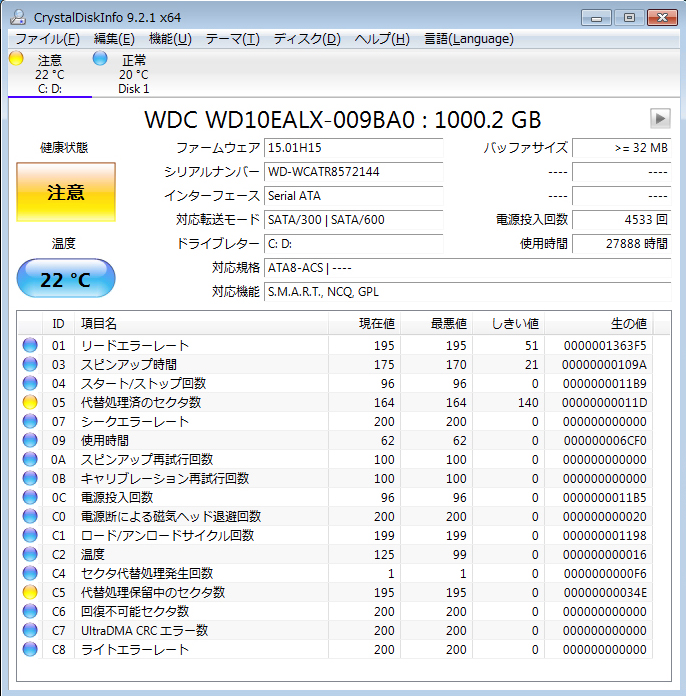This screenshot has width=686, height=696.
Task: Click the blue status dot for attribute C2 温度
Action: coord(30,554)
